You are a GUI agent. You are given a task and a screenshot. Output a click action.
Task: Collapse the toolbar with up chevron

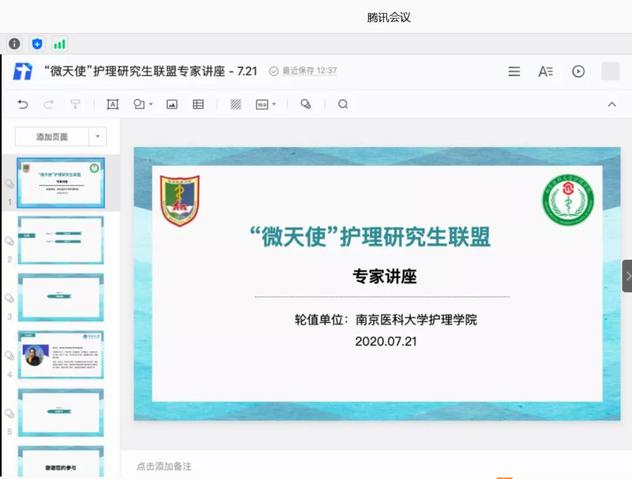click(612, 104)
